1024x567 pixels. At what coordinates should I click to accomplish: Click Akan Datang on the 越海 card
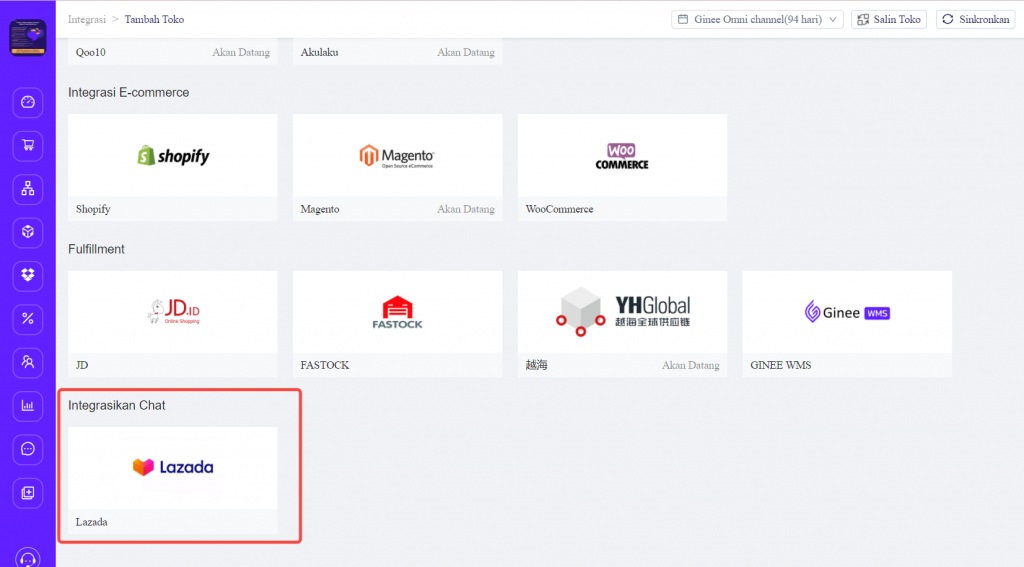click(x=690, y=365)
